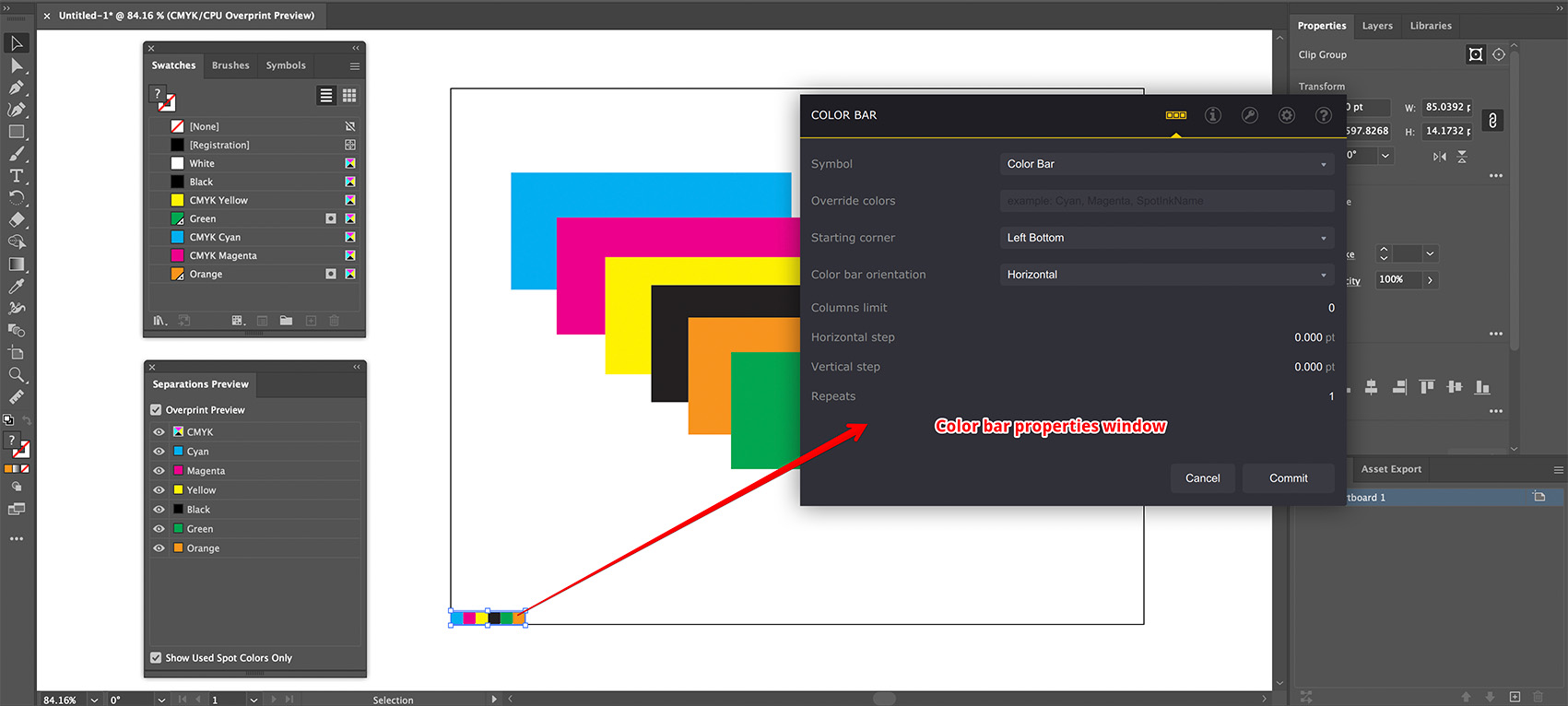Open Starting corner dropdown Left Bottom

click(1167, 238)
